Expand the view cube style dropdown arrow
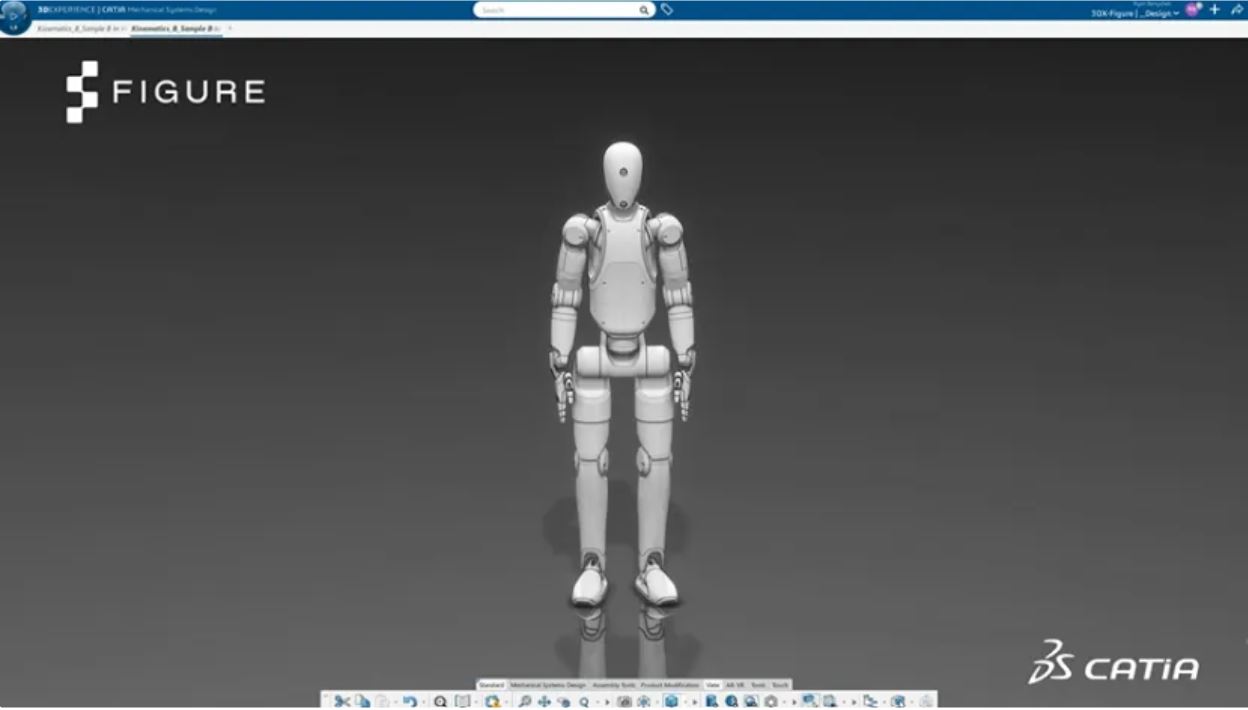Viewport: 1248px width, 710px height. [685, 702]
